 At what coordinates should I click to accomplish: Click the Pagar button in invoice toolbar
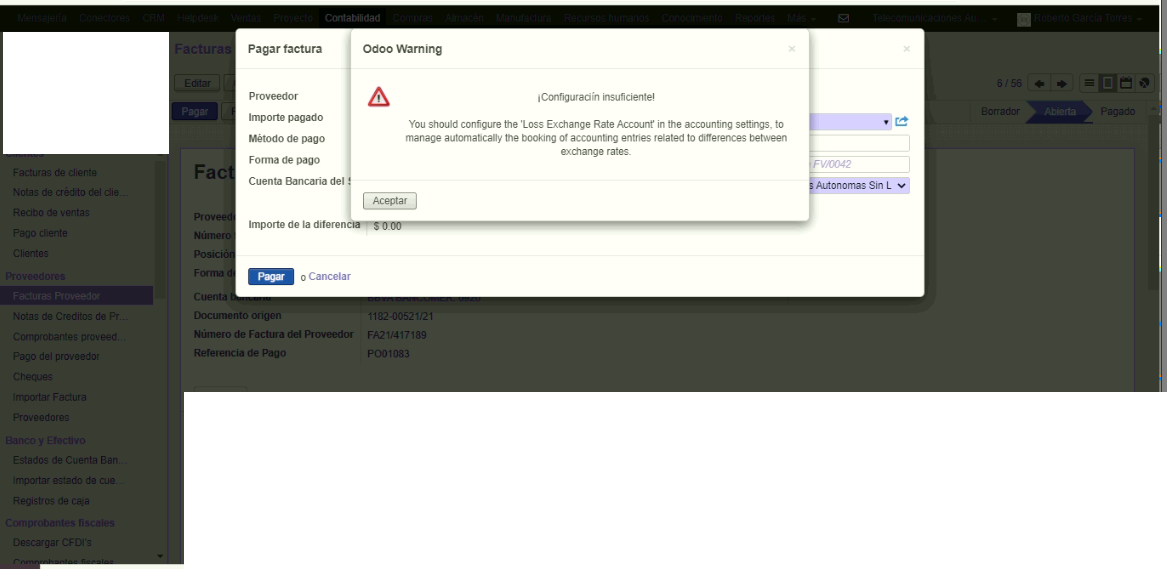pyautogui.click(x=194, y=112)
